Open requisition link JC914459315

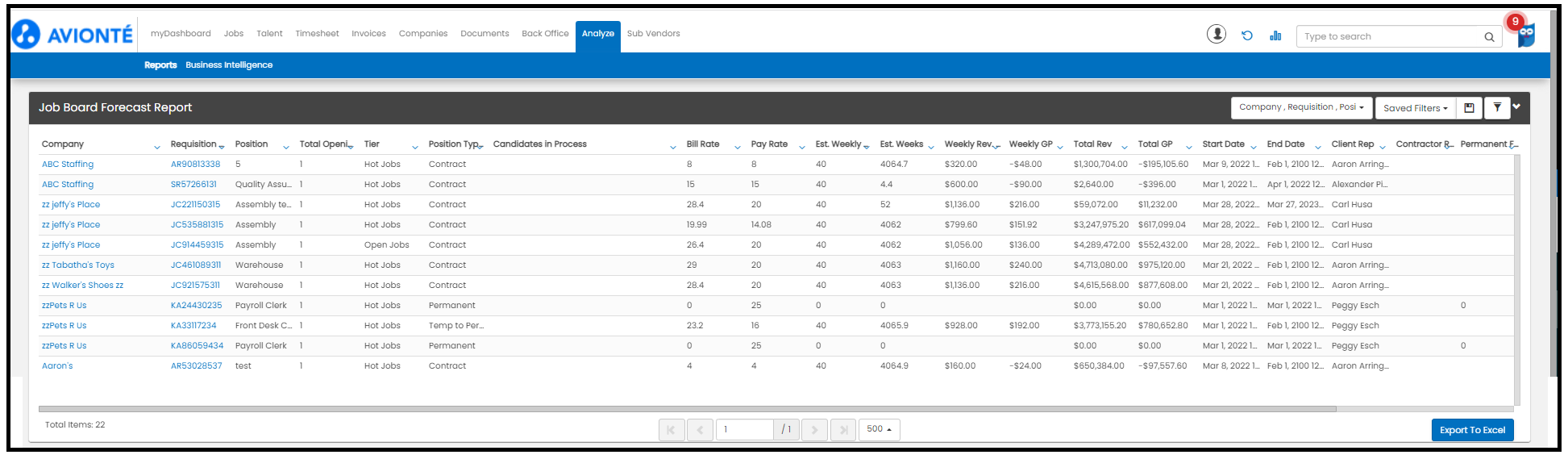click(x=197, y=245)
